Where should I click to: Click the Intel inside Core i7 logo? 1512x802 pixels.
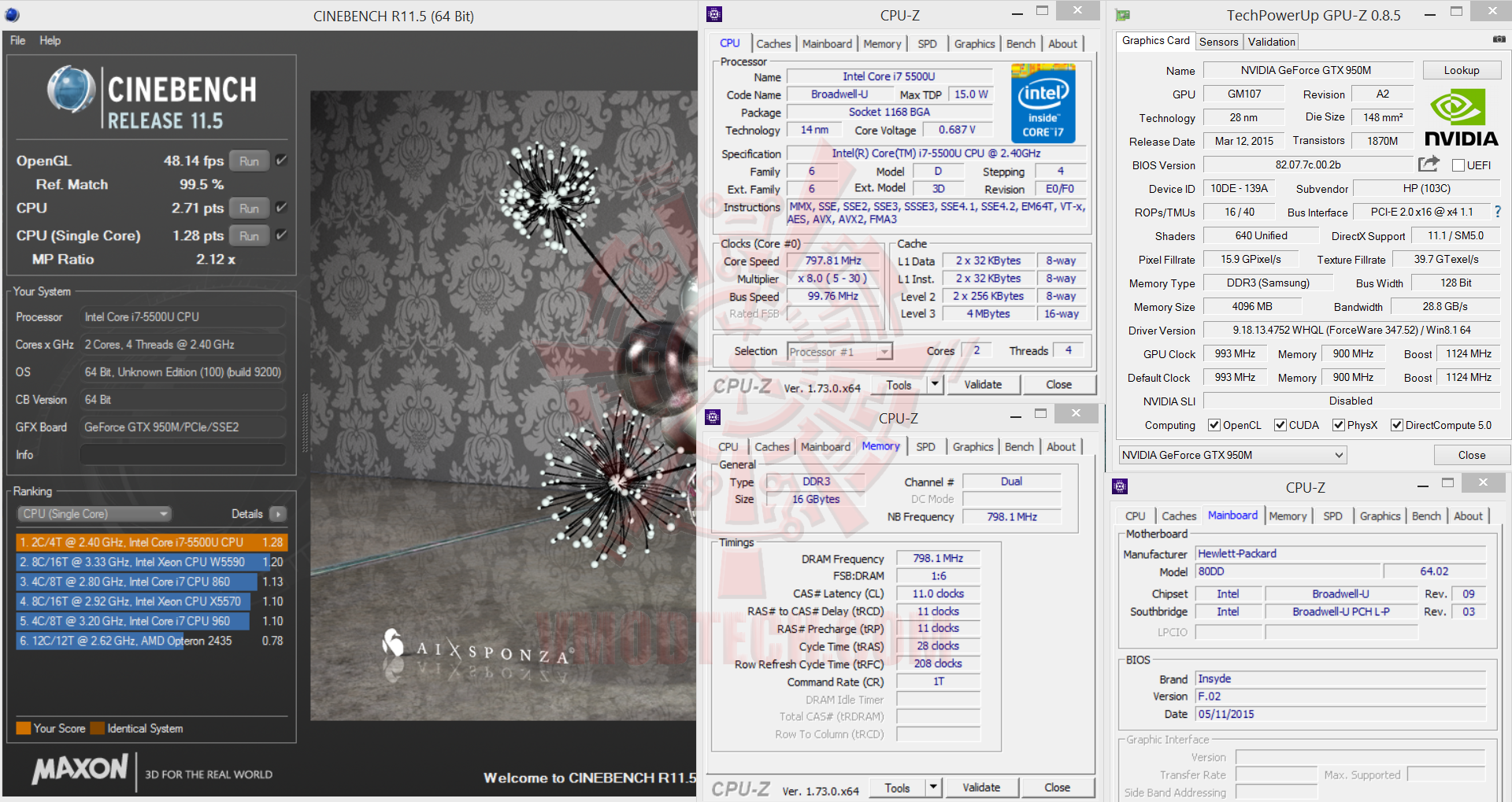[x=1043, y=105]
